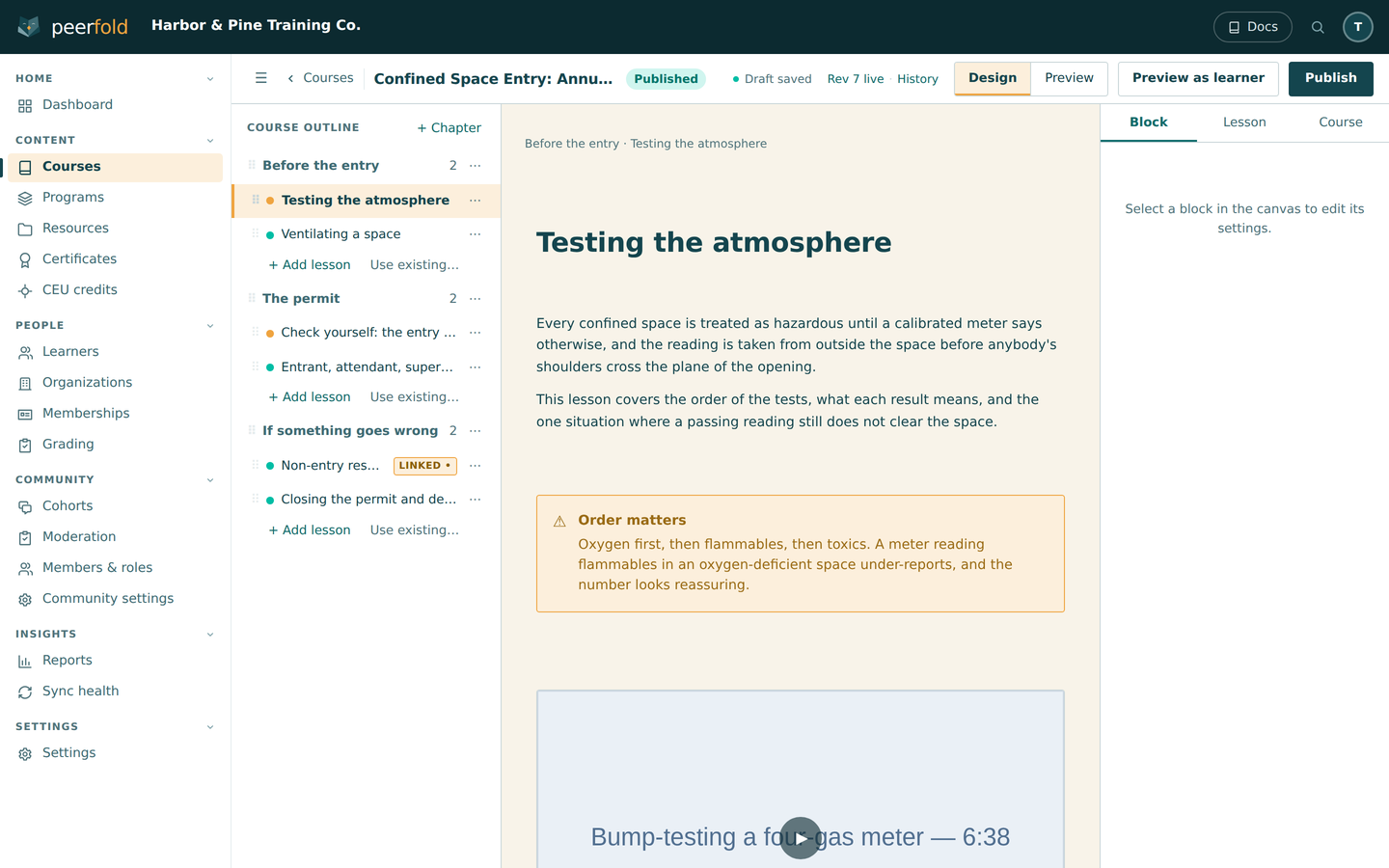Screen dimensions: 1389x868
Task: Collapse the HOME sidebar section
Action: pyautogui.click(x=210, y=79)
